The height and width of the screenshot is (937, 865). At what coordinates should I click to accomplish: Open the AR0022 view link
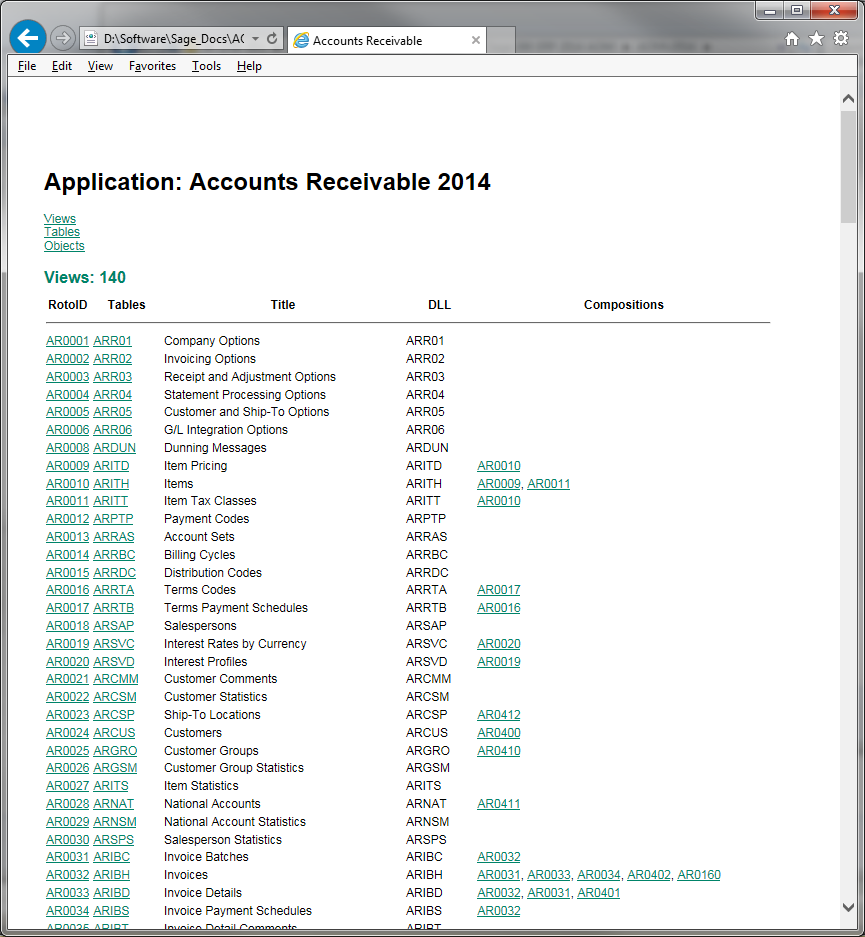tap(68, 697)
